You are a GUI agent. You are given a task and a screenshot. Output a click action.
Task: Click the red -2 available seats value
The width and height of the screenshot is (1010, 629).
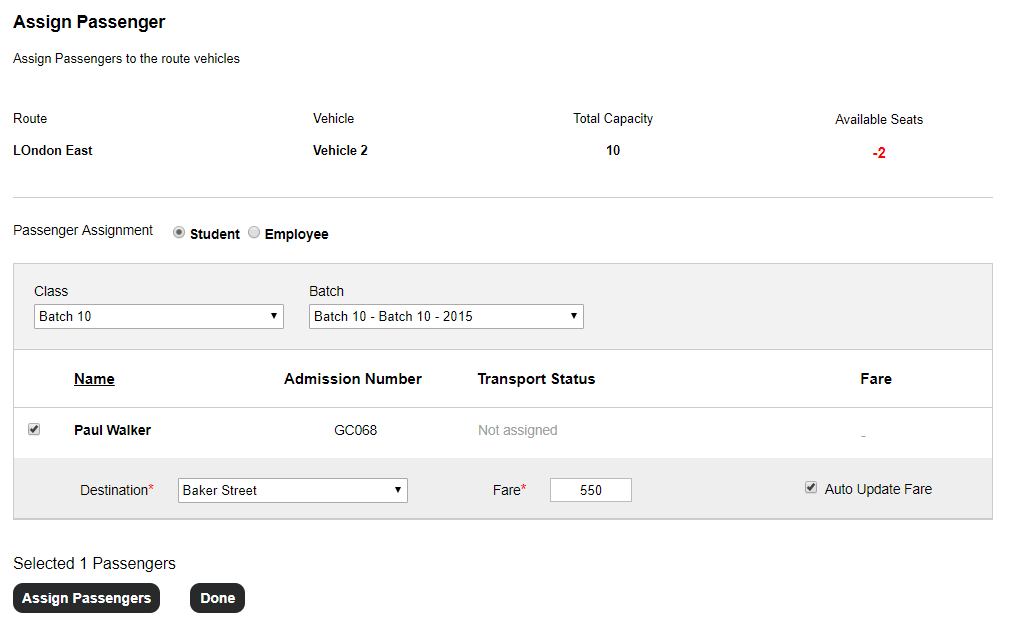point(878,154)
